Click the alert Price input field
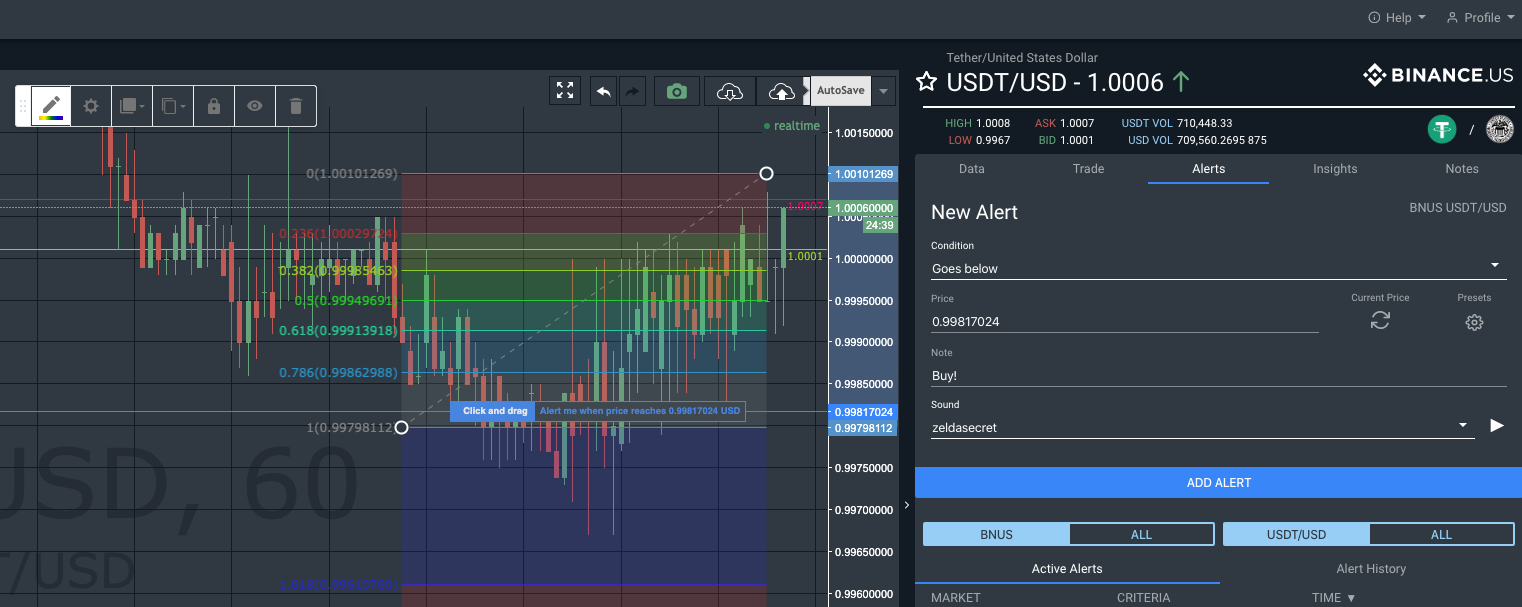Viewport: 1522px width, 607px height. [x=1124, y=321]
